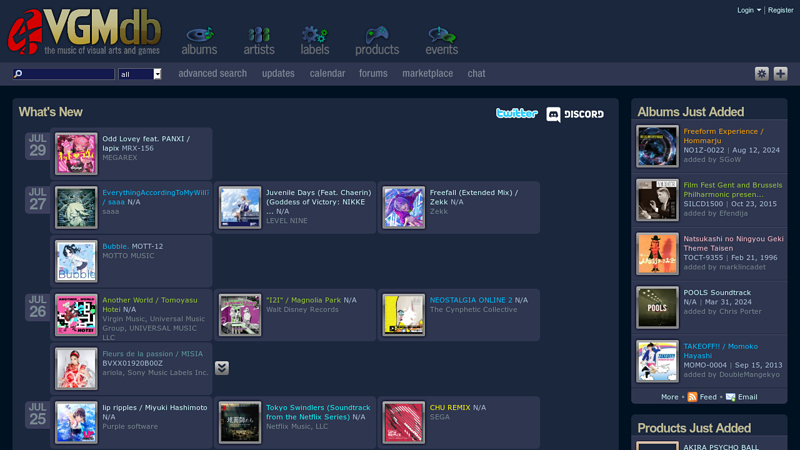Image resolution: width=800 pixels, height=450 pixels.
Task: Open Fleurs de la passion / MISIA link
Action: [x=153, y=354]
